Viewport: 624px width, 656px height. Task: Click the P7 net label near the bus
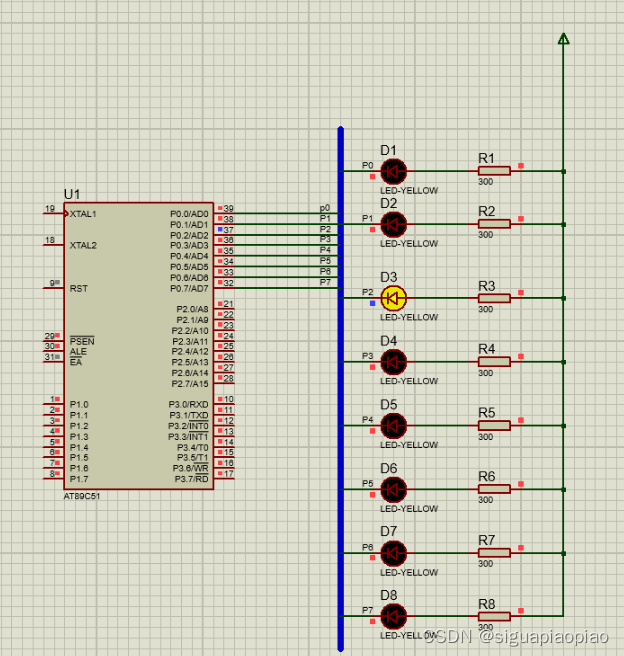[x=325, y=282]
